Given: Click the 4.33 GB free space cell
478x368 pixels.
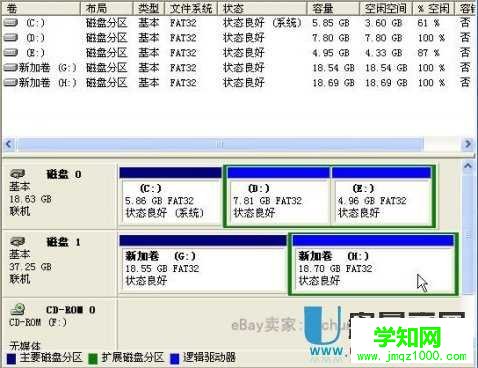Looking at the screenshot, I should (x=383, y=53).
